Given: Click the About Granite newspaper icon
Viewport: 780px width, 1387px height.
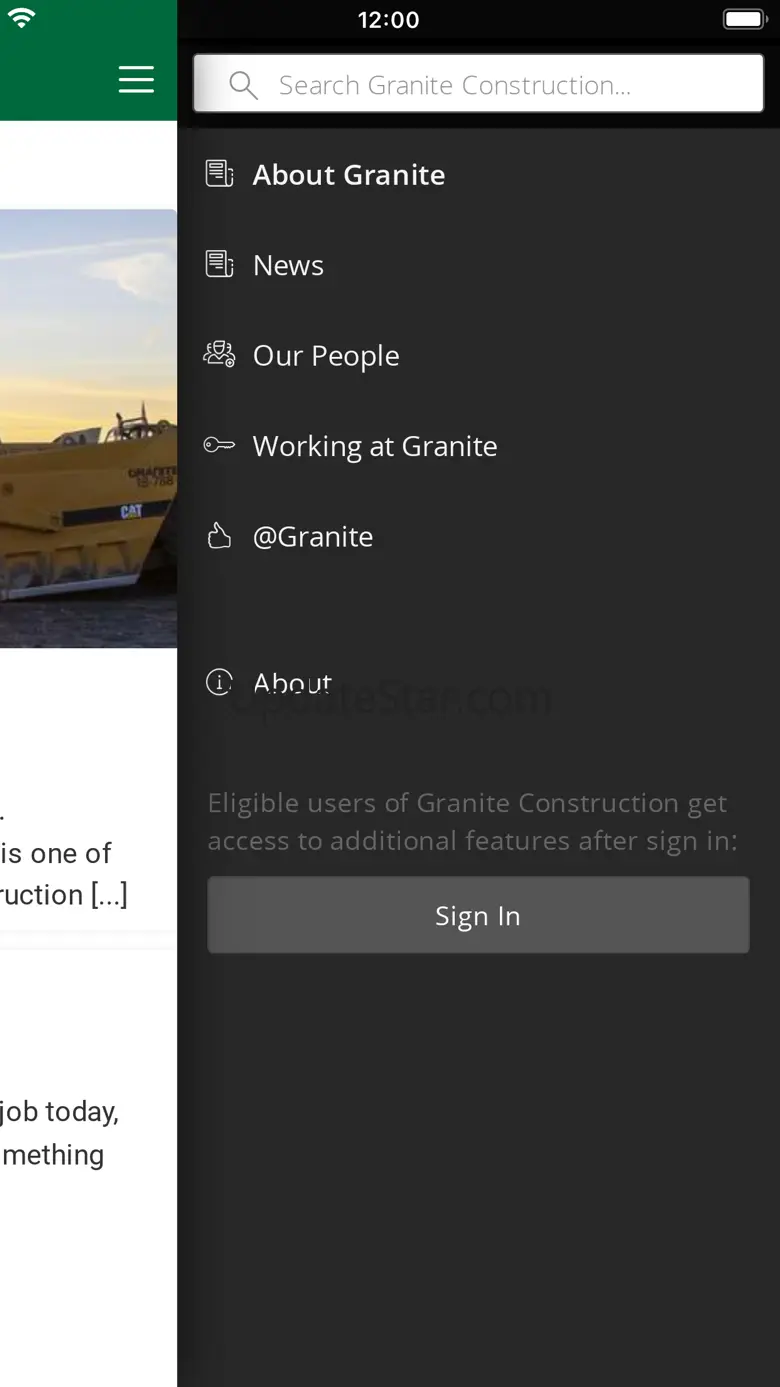Looking at the screenshot, I should click(x=220, y=174).
